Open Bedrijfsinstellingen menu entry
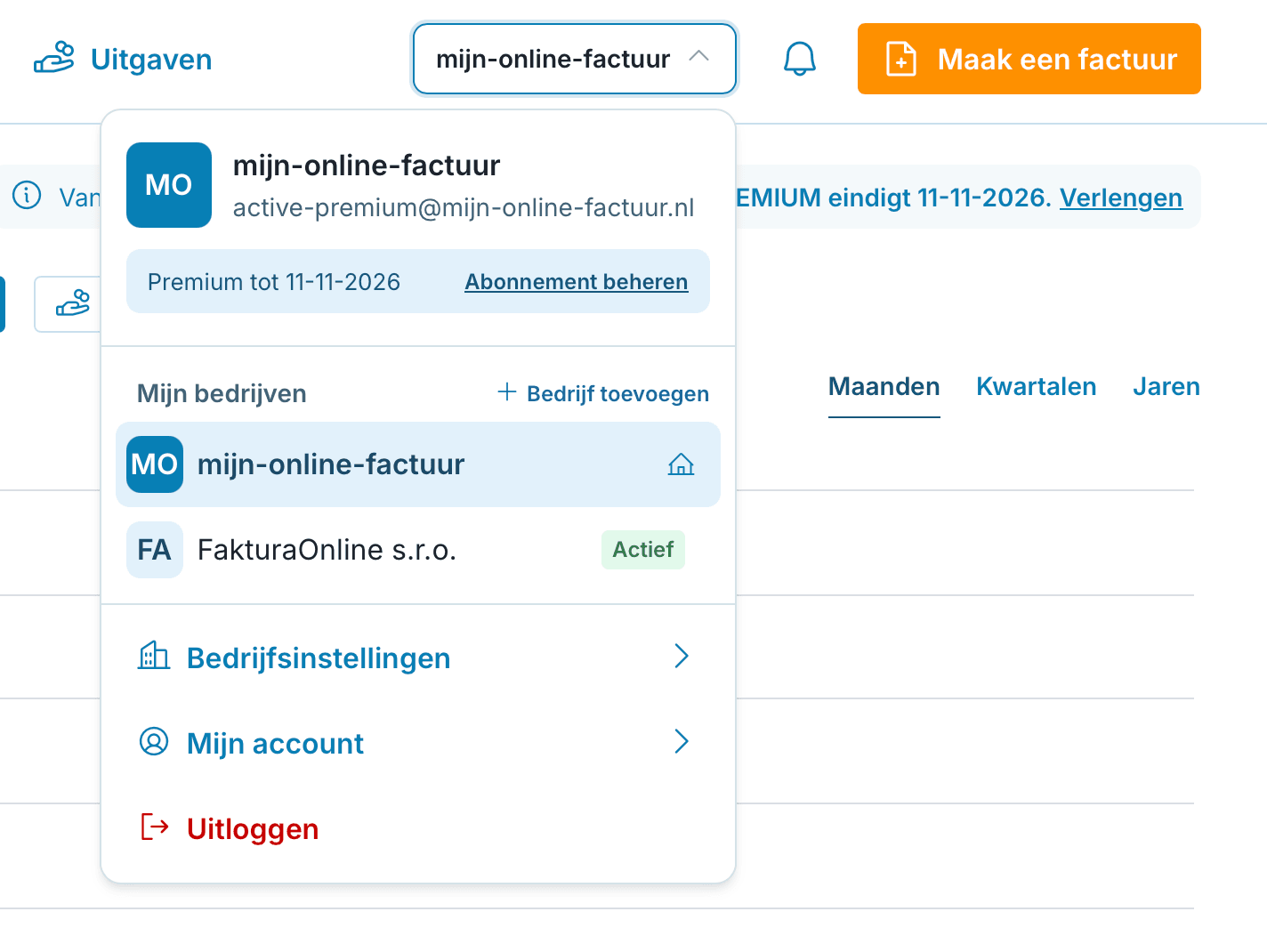This screenshot has width=1267, height=952. 418,657
